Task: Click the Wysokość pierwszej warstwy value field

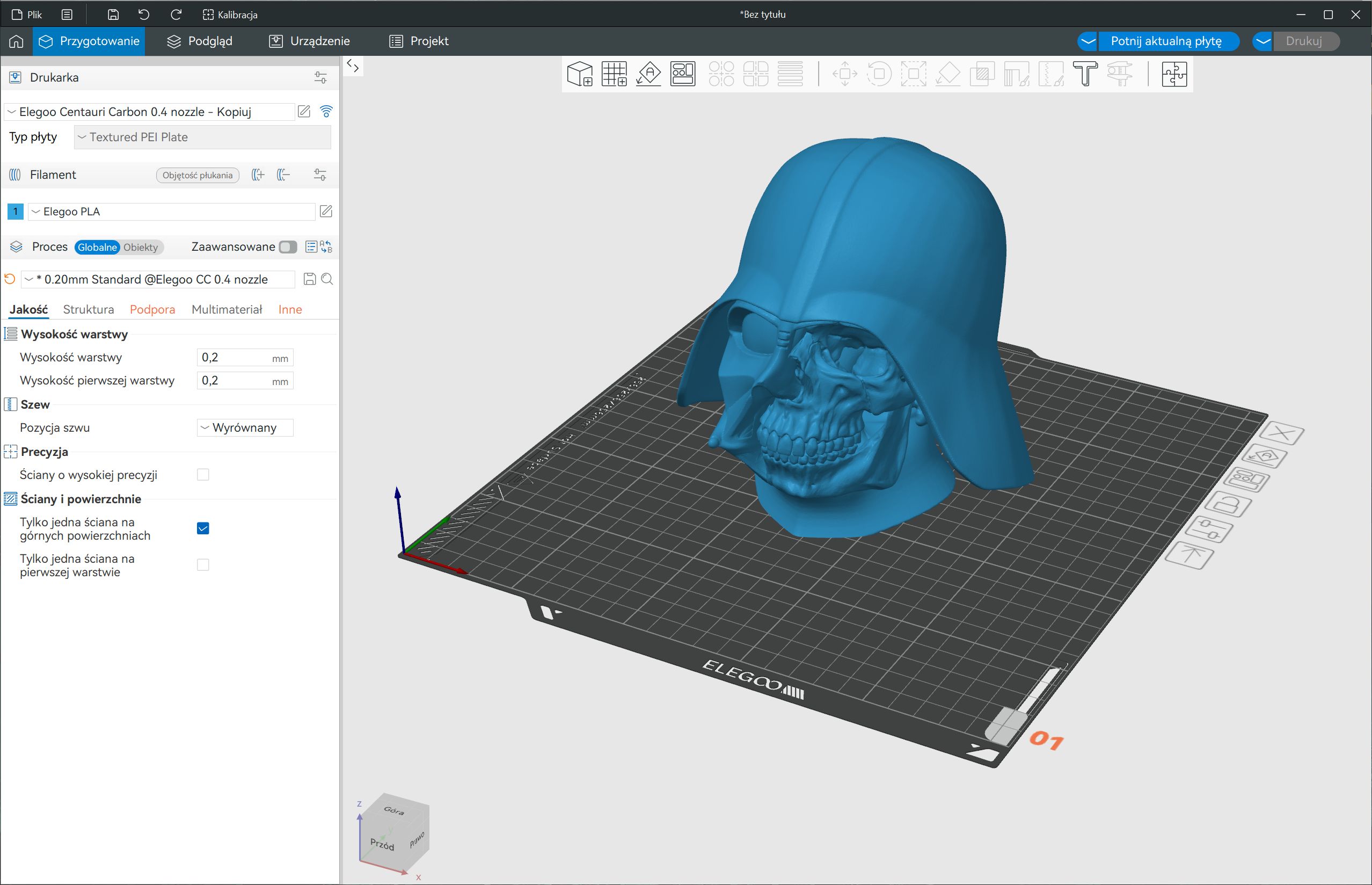Action: pyautogui.click(x=245, y=380)
